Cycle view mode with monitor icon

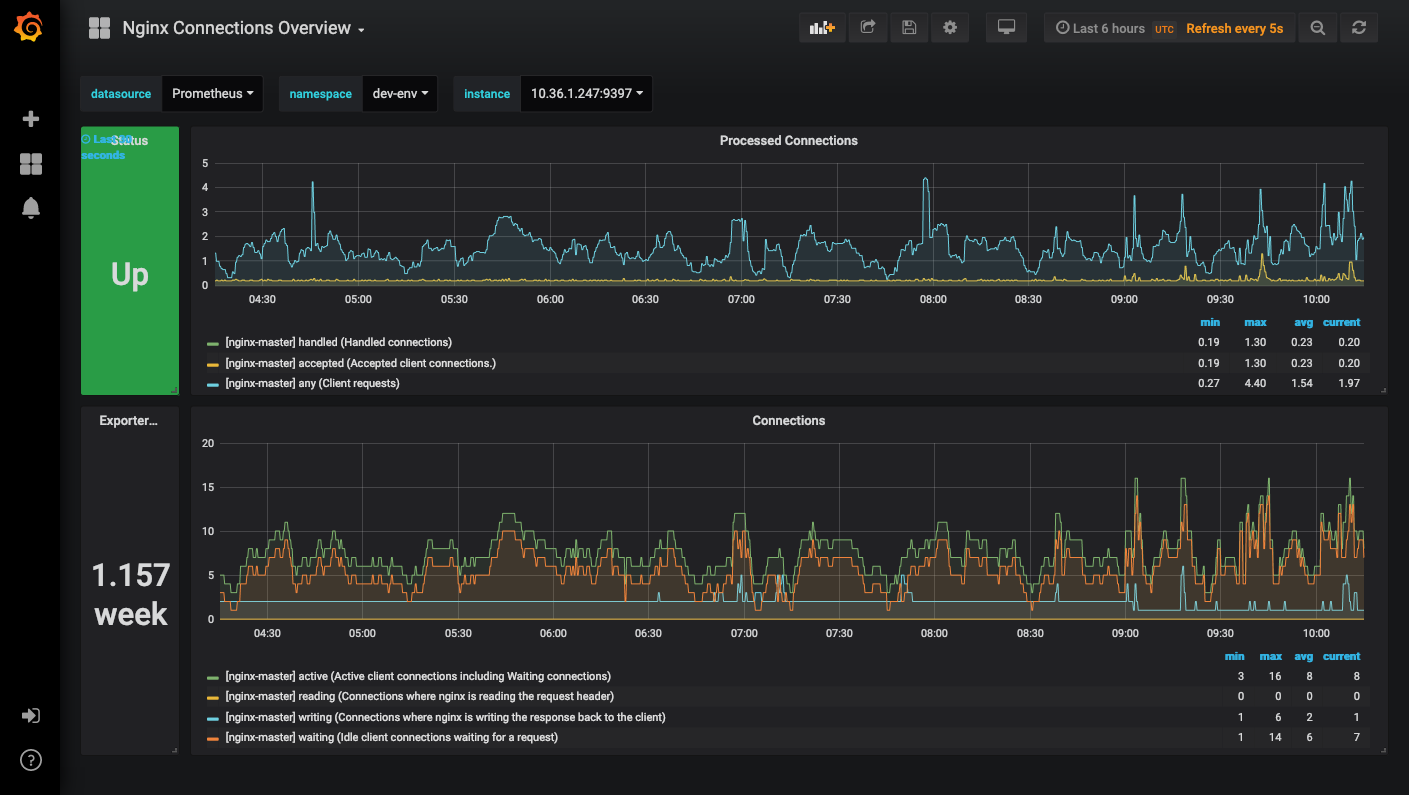point(1006,28)
